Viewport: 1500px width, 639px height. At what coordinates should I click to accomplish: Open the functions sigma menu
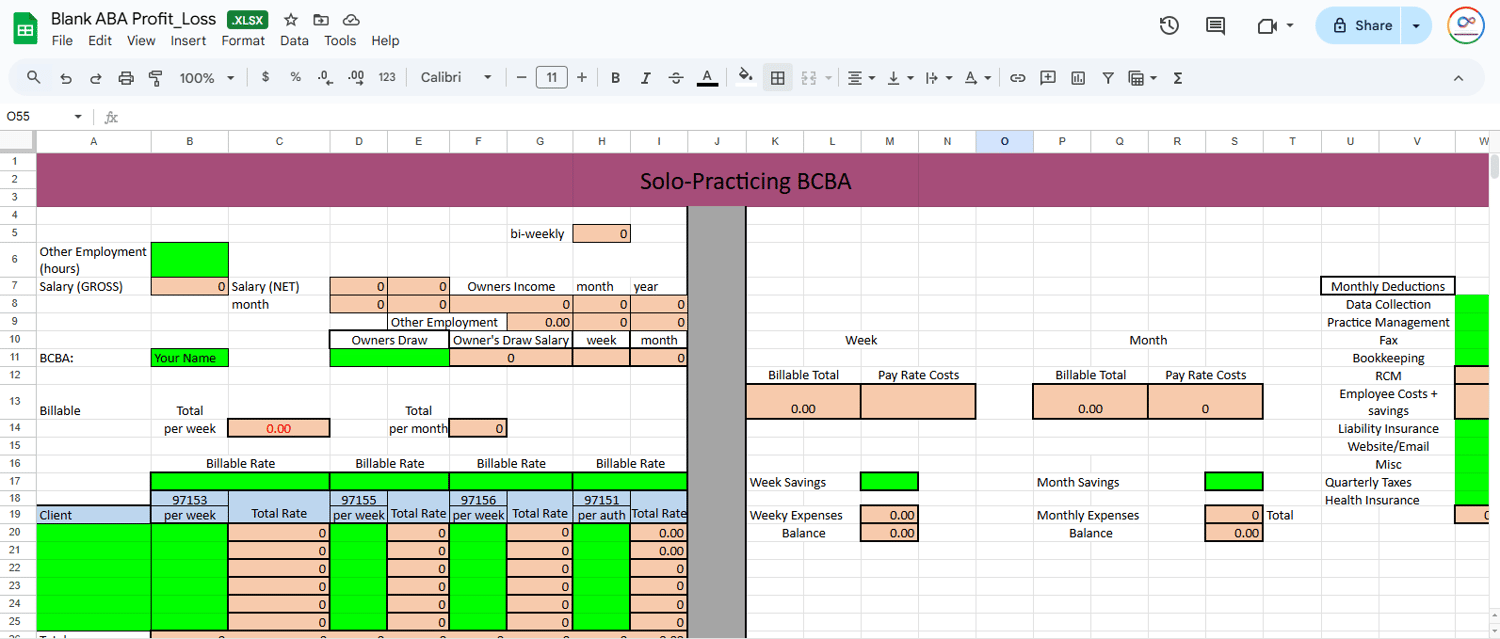tap(1178, 77)
